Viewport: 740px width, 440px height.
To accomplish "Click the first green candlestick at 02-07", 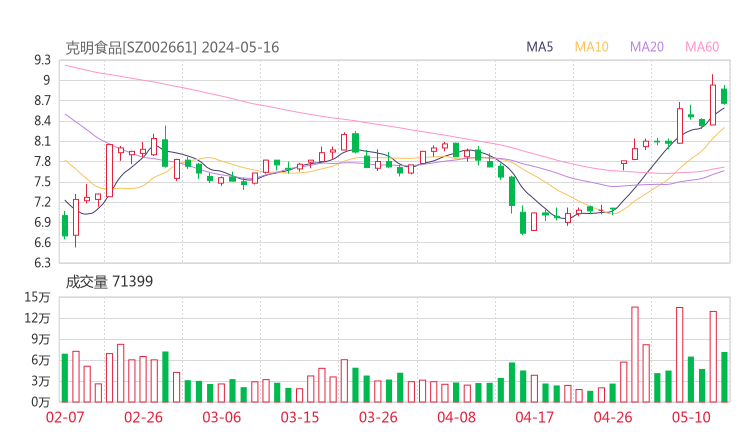I will pos(65,226).
